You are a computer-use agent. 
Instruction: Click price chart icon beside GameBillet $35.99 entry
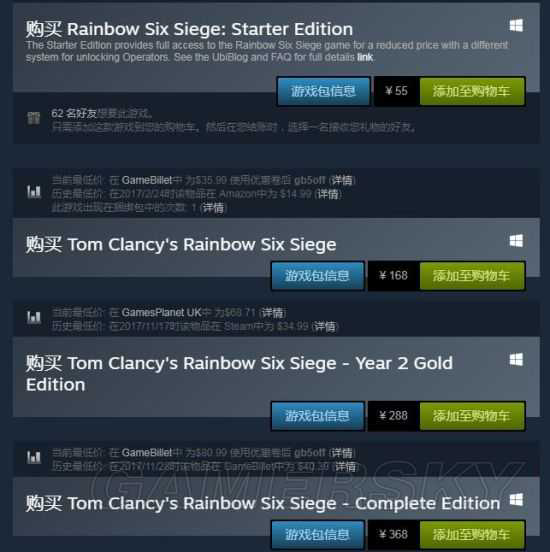coord(34,192)
